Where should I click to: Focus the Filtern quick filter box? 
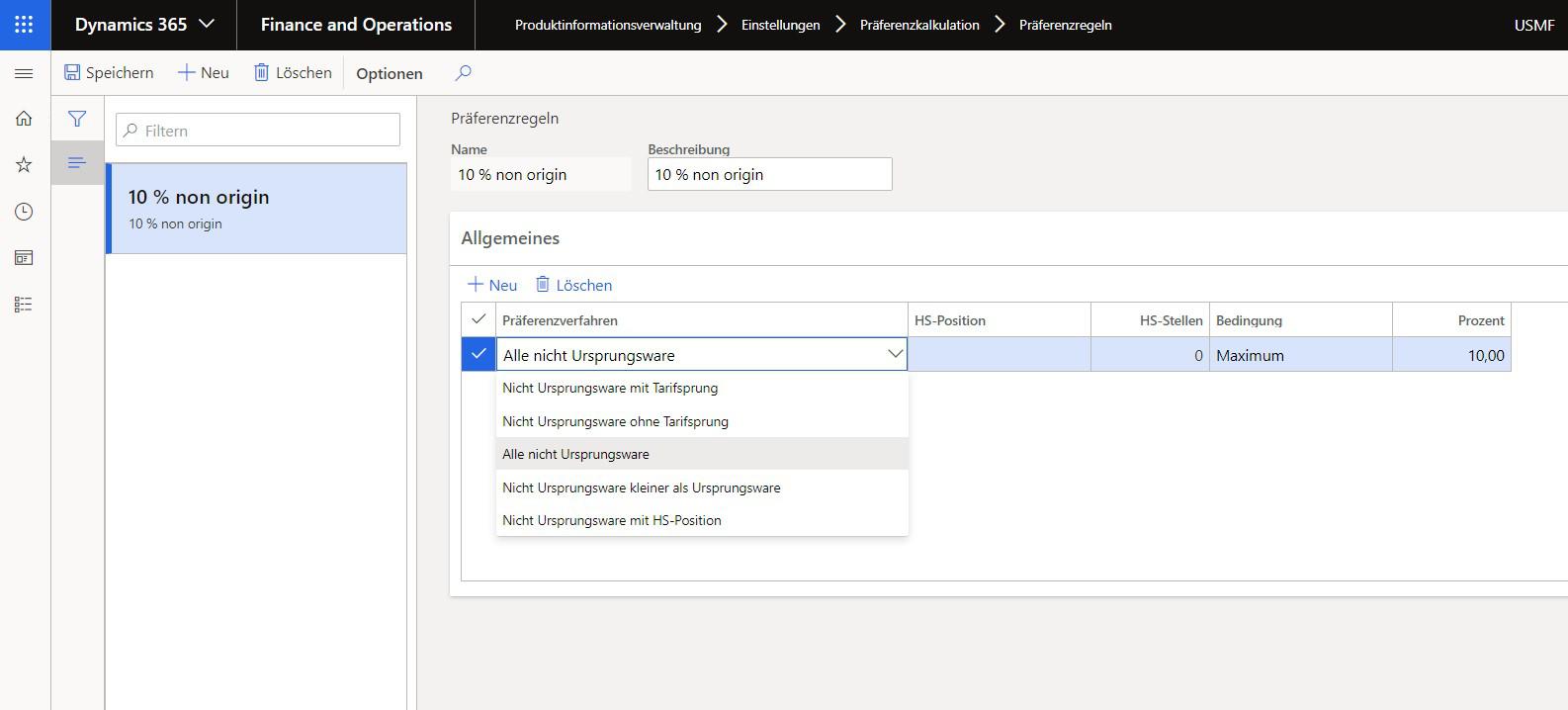click(258, 131)
